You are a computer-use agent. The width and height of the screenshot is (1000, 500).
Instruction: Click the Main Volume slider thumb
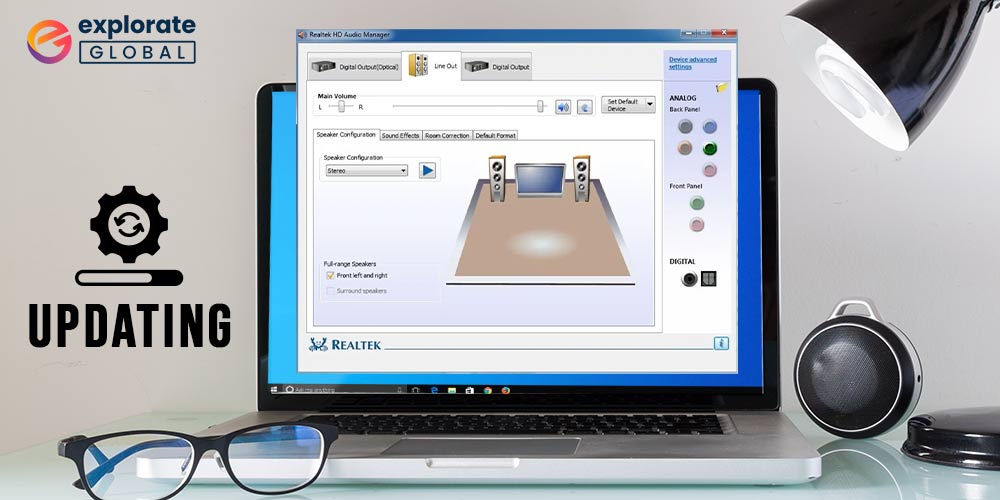tap(541, 107)
